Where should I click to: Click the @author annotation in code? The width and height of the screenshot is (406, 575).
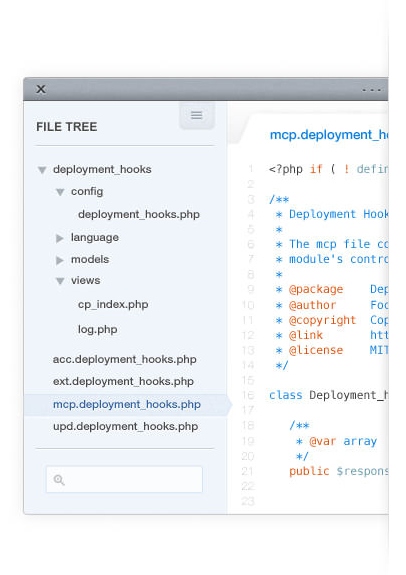tap(312, 305)
